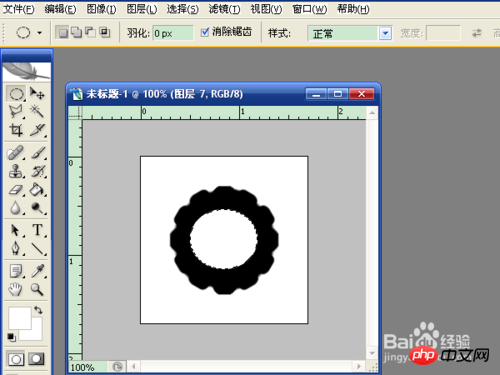
Task: Select the Move tool
Action: click(x=37, y=94)
